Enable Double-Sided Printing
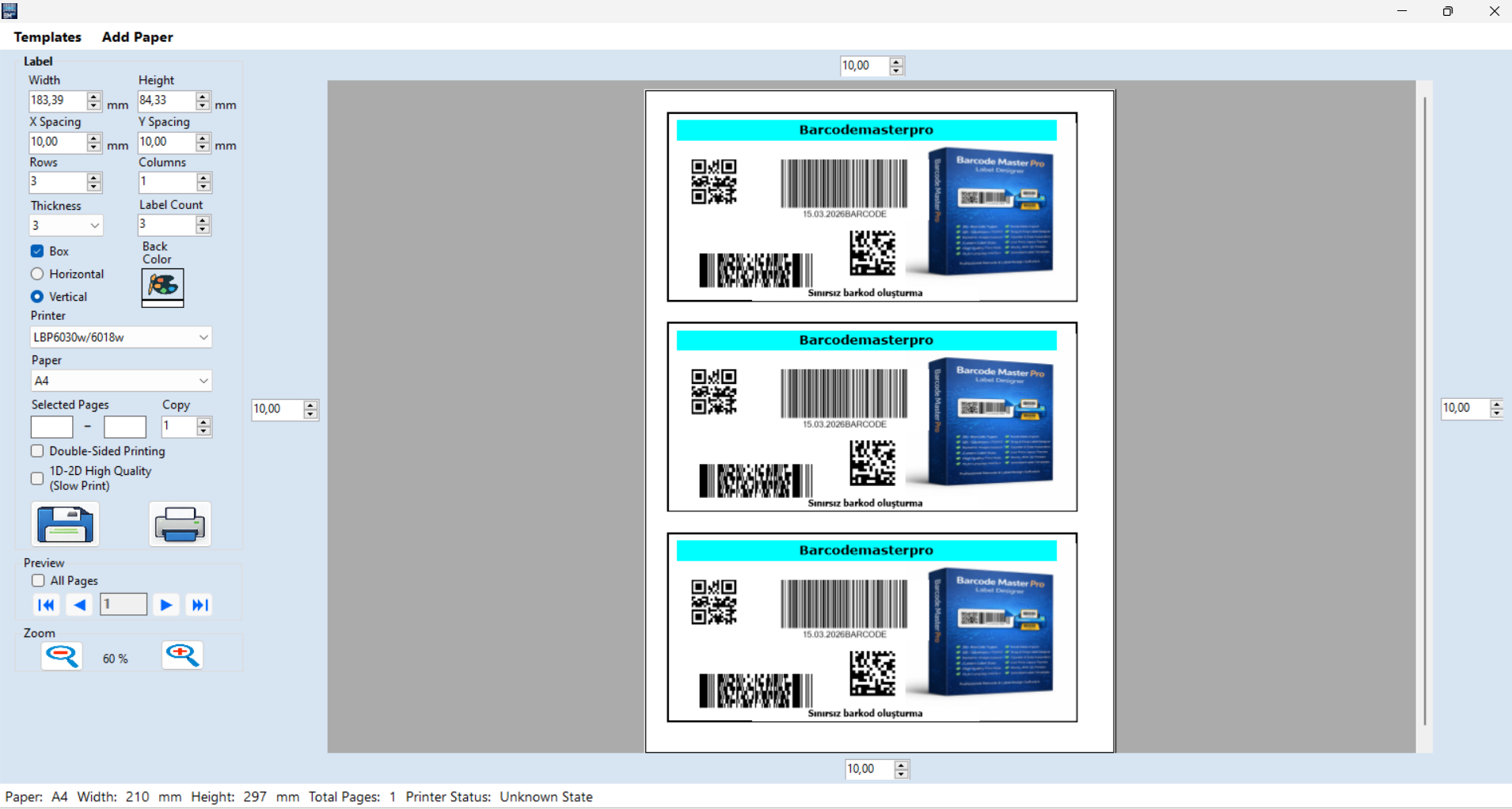 click(x=37, y=451)
